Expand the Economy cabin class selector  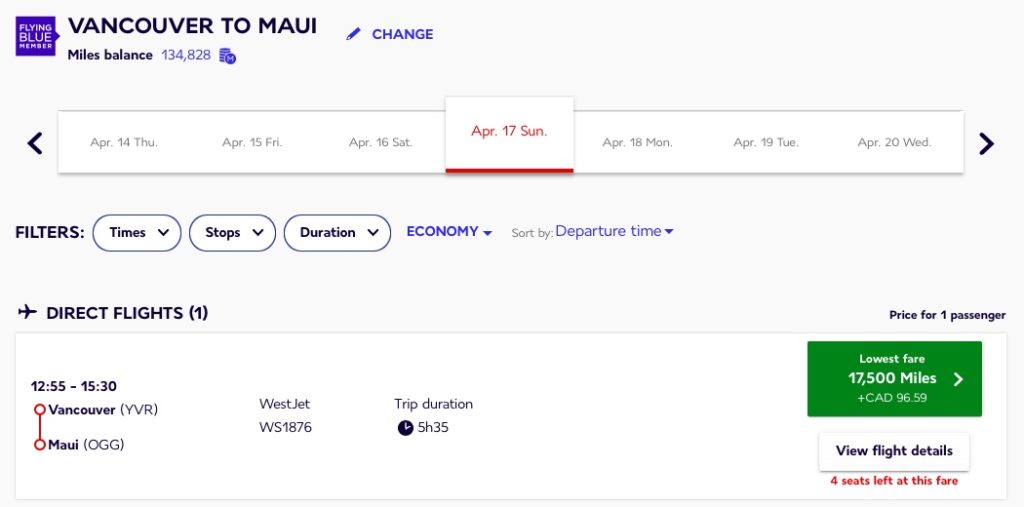point(449,232)
